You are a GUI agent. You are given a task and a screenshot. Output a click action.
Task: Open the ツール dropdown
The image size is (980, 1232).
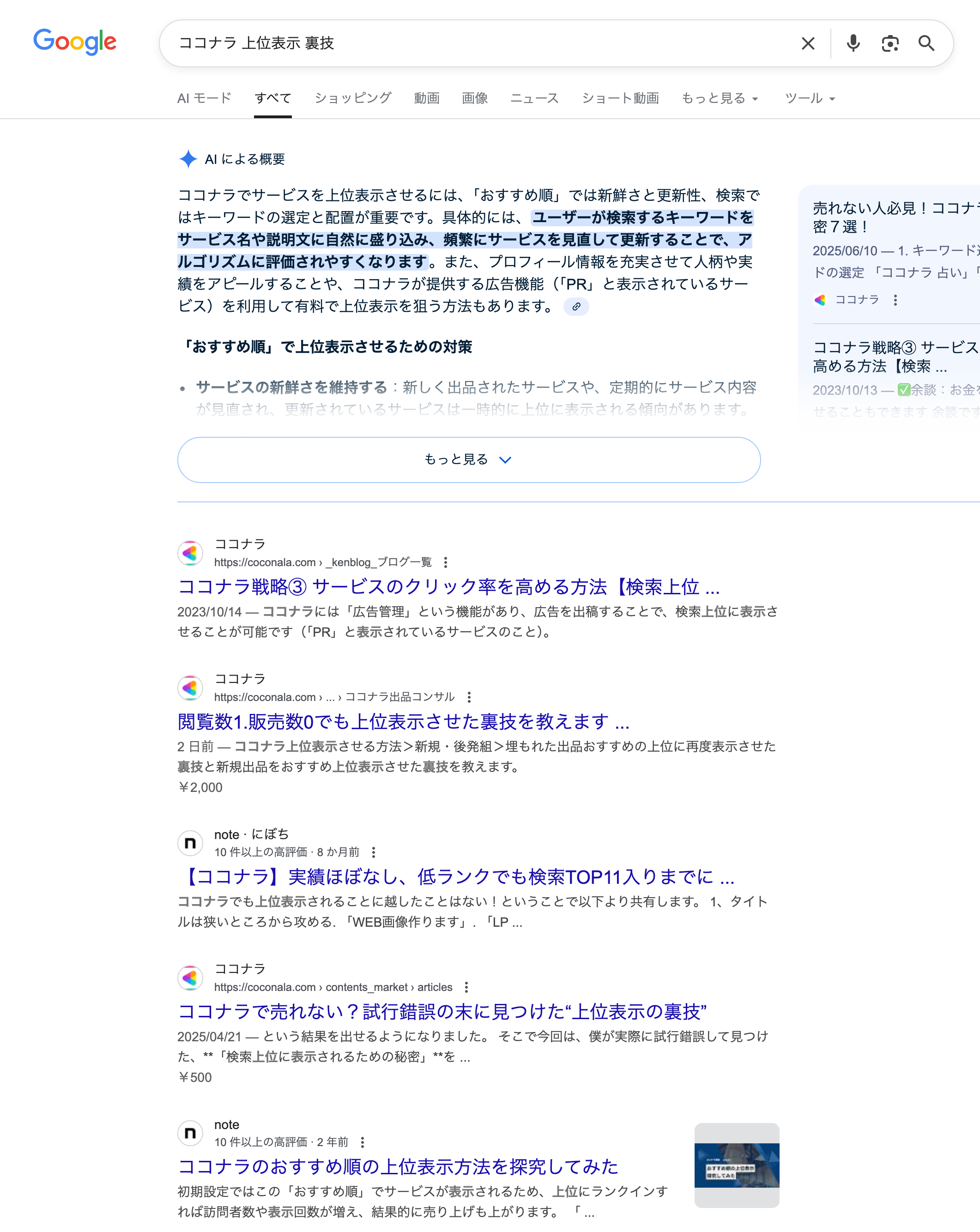coord(810,98)
